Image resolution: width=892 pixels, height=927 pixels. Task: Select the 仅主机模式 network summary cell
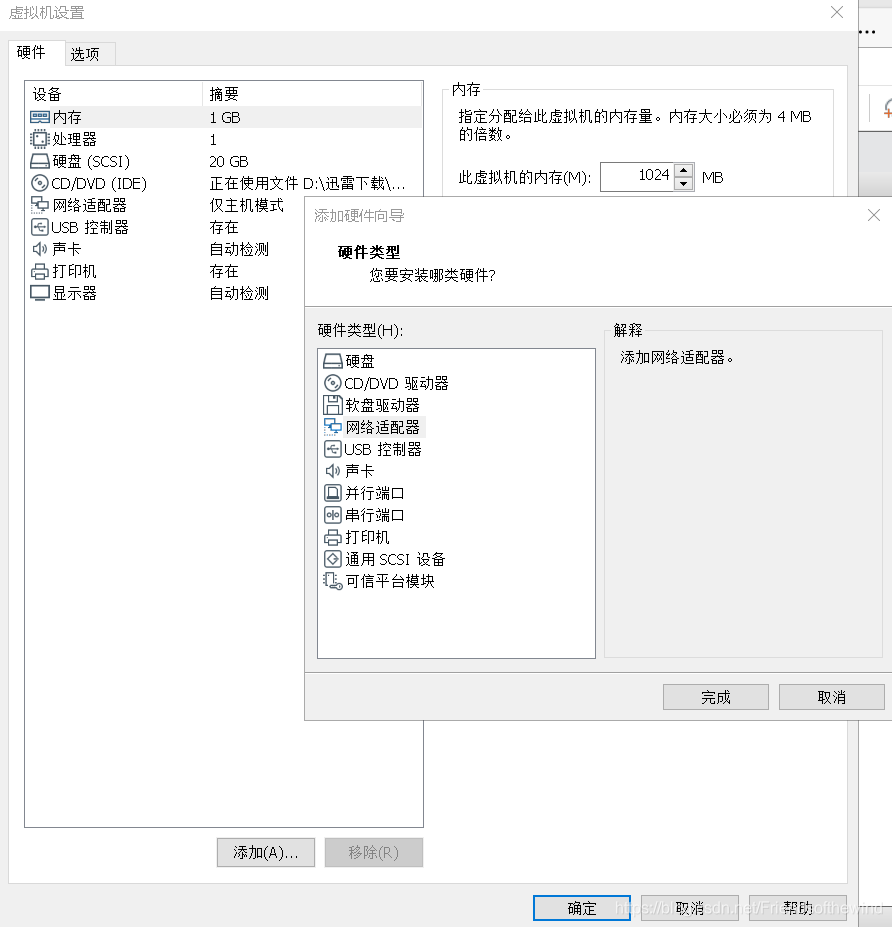coord(246,205)
